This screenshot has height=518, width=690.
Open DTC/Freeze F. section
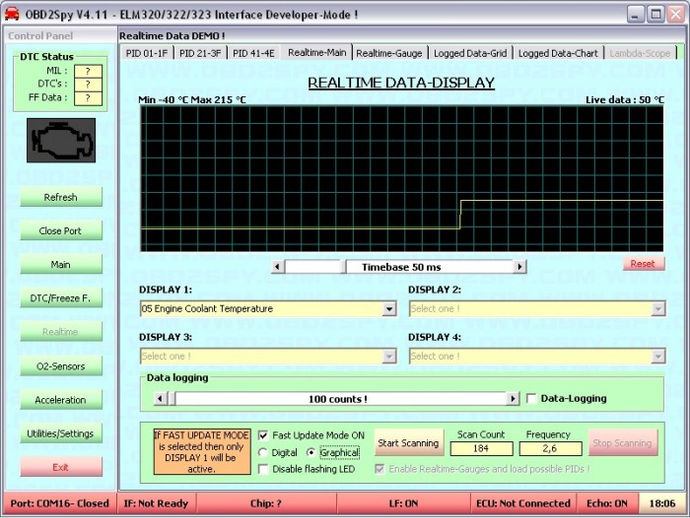tap(61, 298)
